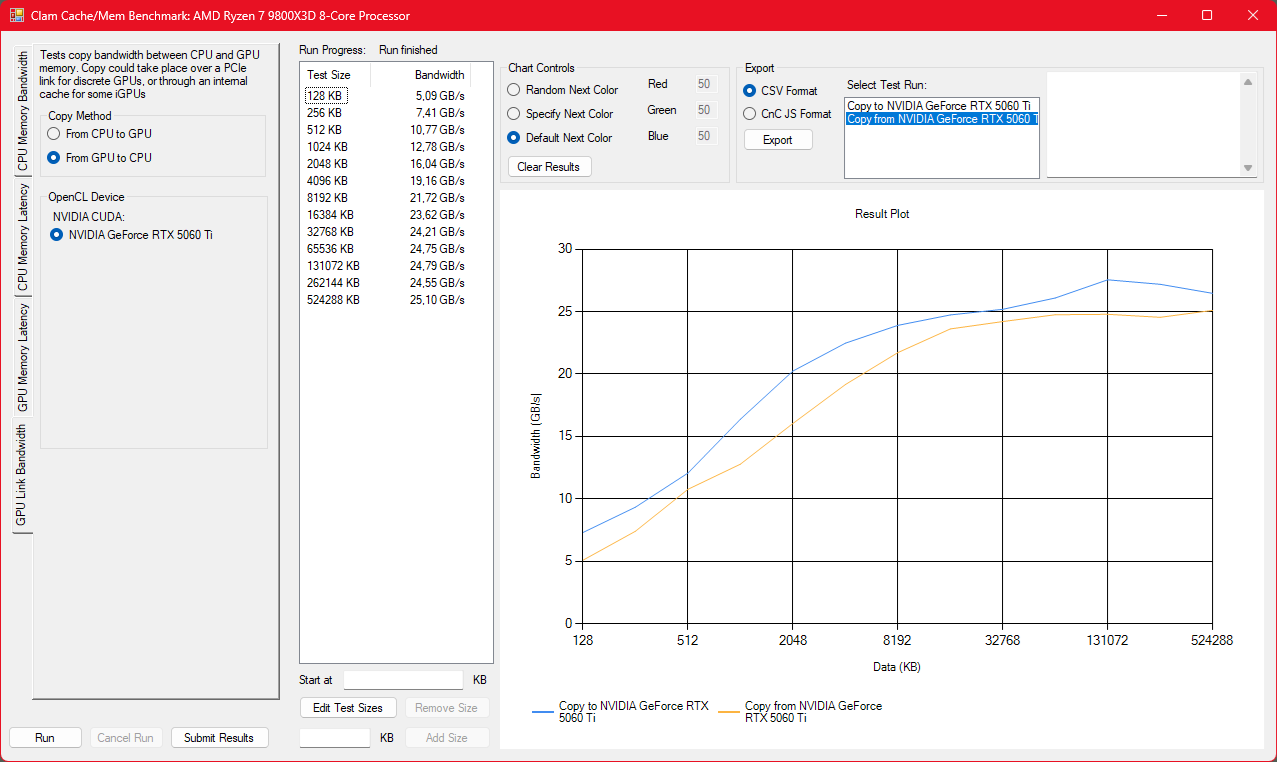Click the Test Size column header
This screenshot has width=1277, height=762.
click(336, 75)
